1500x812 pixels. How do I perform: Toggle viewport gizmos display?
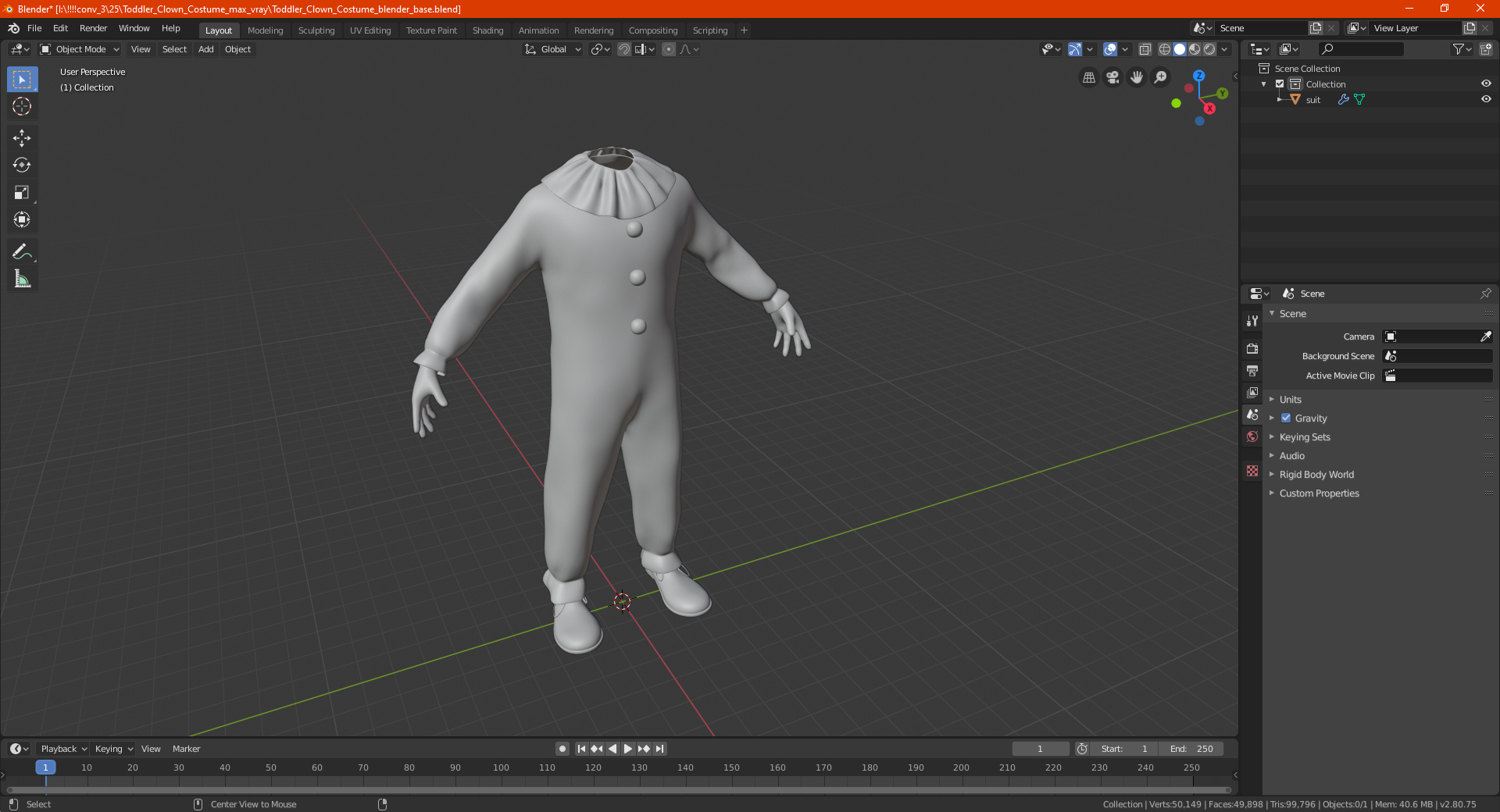[x=1075, y=49]
